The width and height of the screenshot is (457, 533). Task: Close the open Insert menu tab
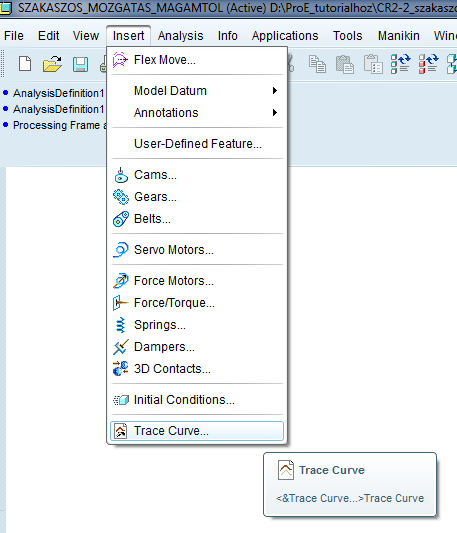tap(129, 36)
